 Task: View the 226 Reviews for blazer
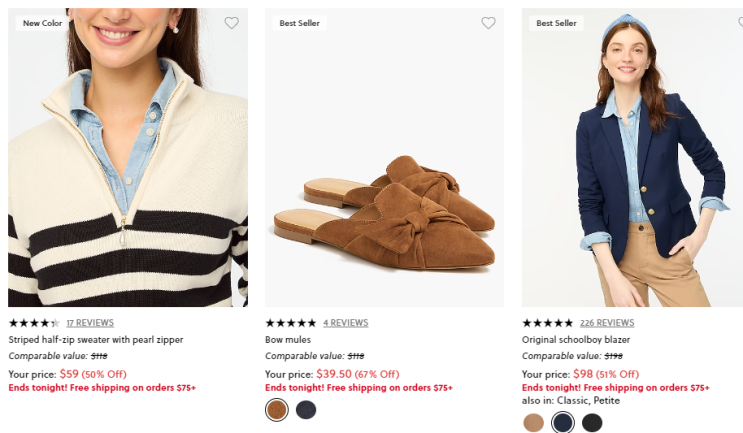[606, 323]
